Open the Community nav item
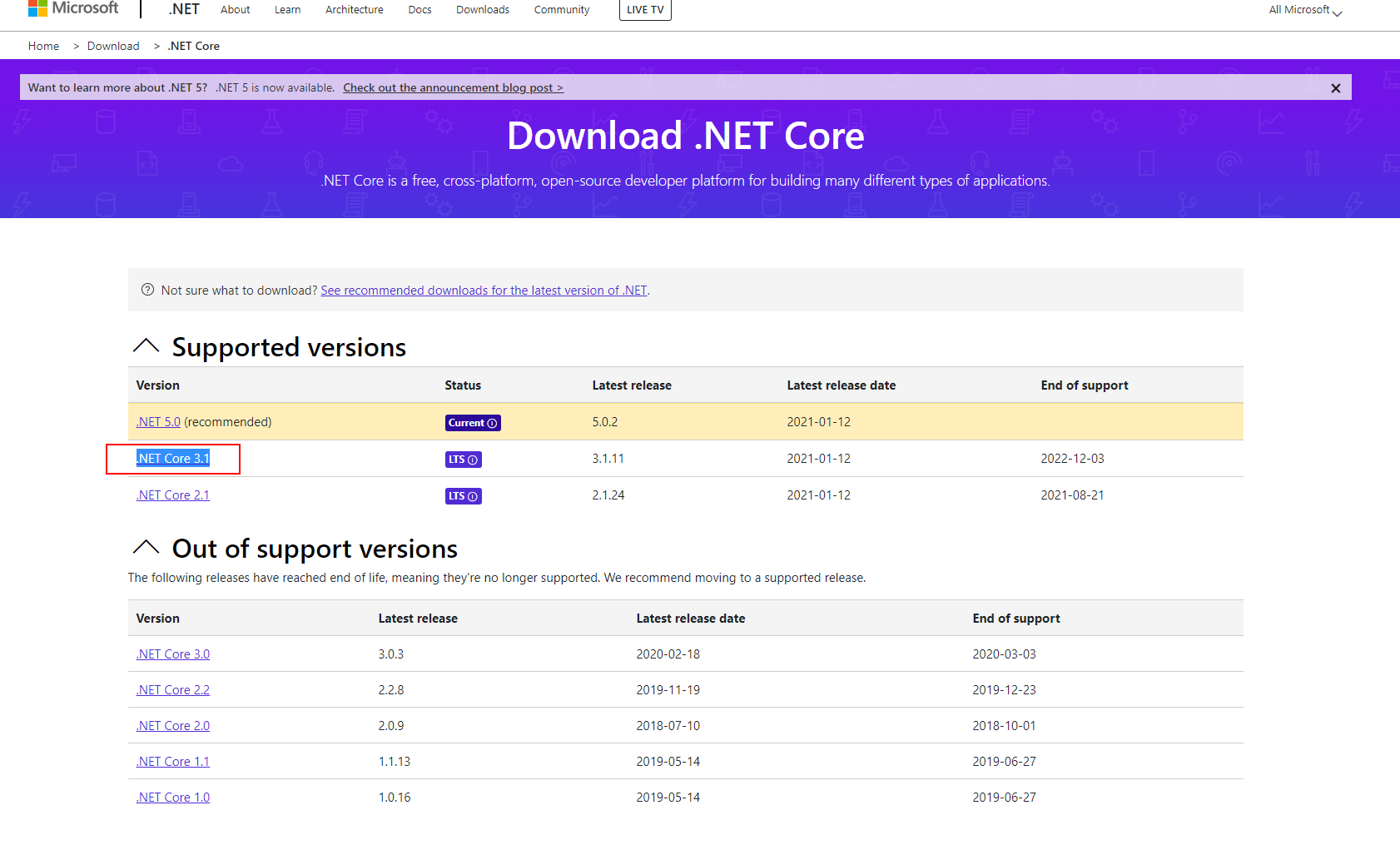The width and height of the screenshot is (1400, 845). 561,10
